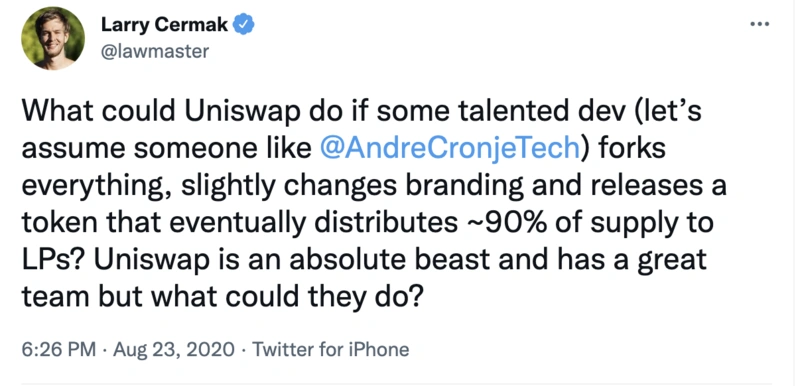Click the word LPs? in the tweet
The height and width of the screenshot is (386, 800).
tap(53, 259)
